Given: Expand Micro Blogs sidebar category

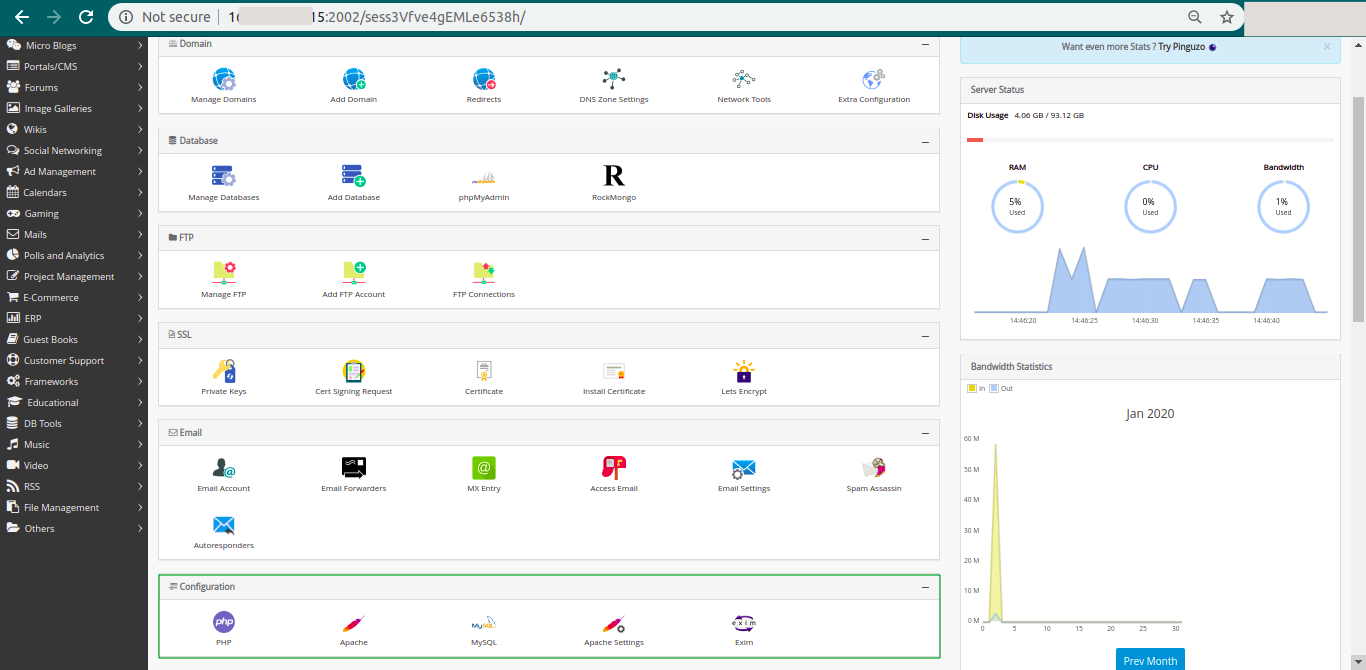Looking at the screenshot, I should [73, 45].
